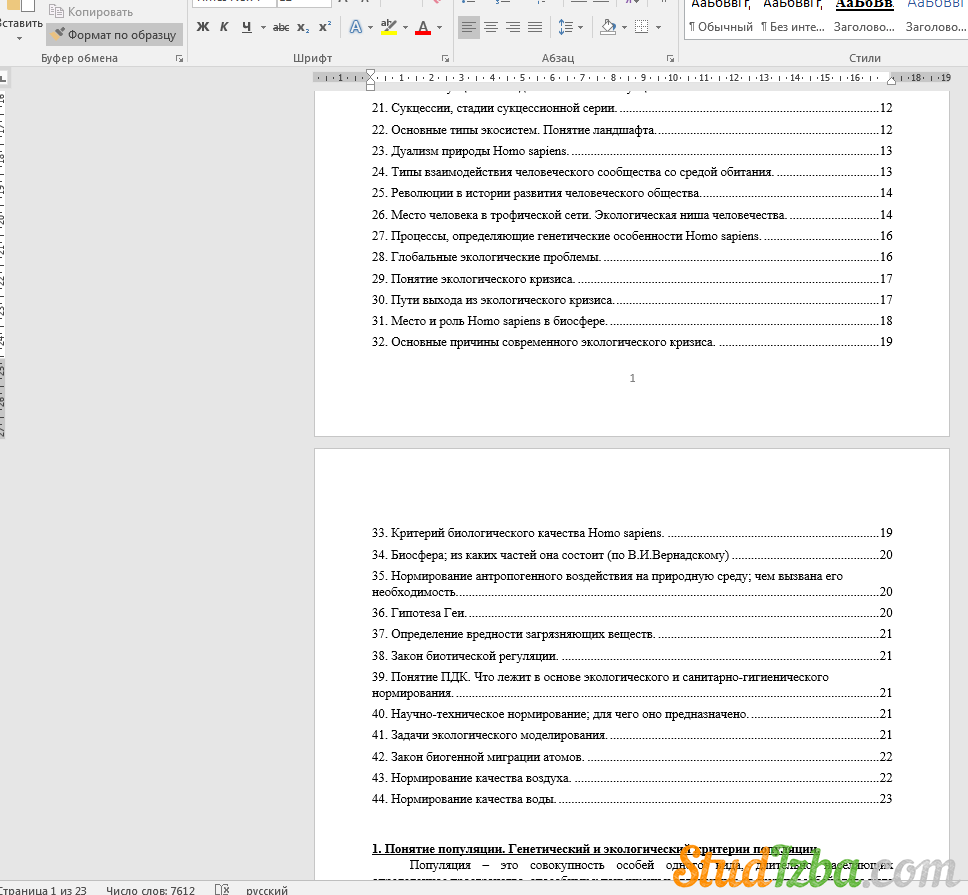Expand the font color dropdown arrow

(x=440, y=27)
